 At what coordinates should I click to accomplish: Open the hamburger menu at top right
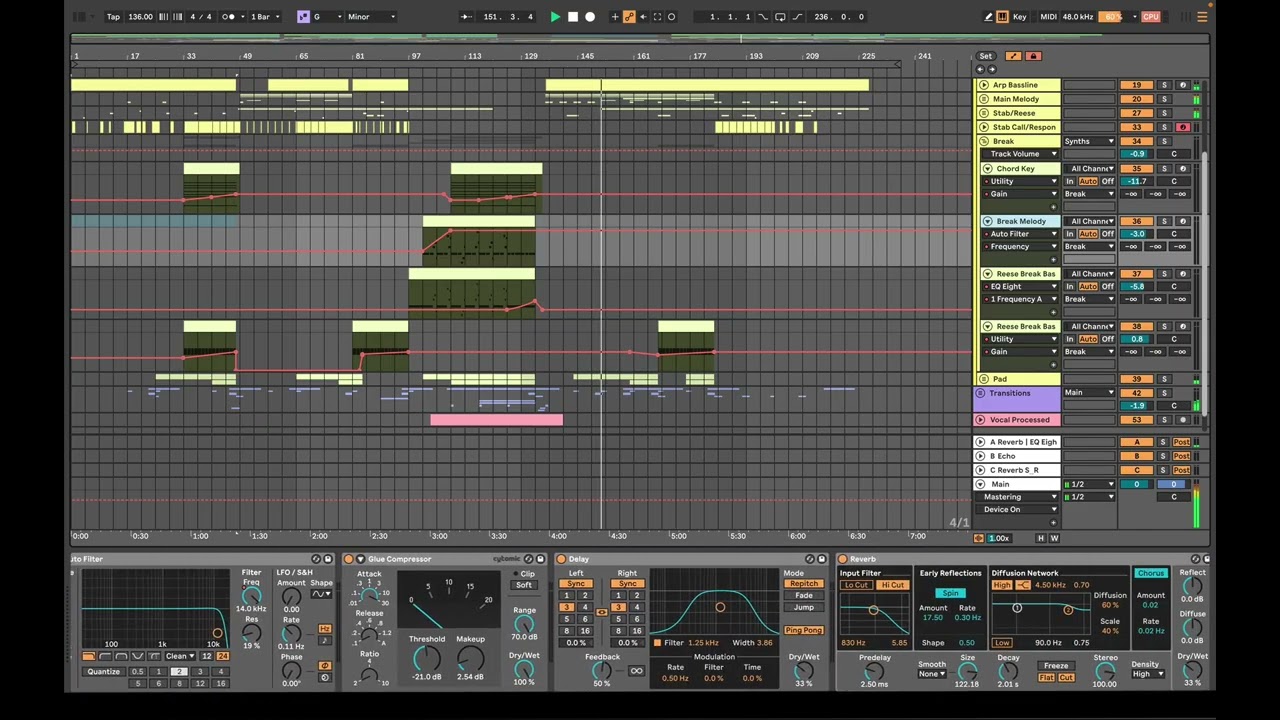1203,17
